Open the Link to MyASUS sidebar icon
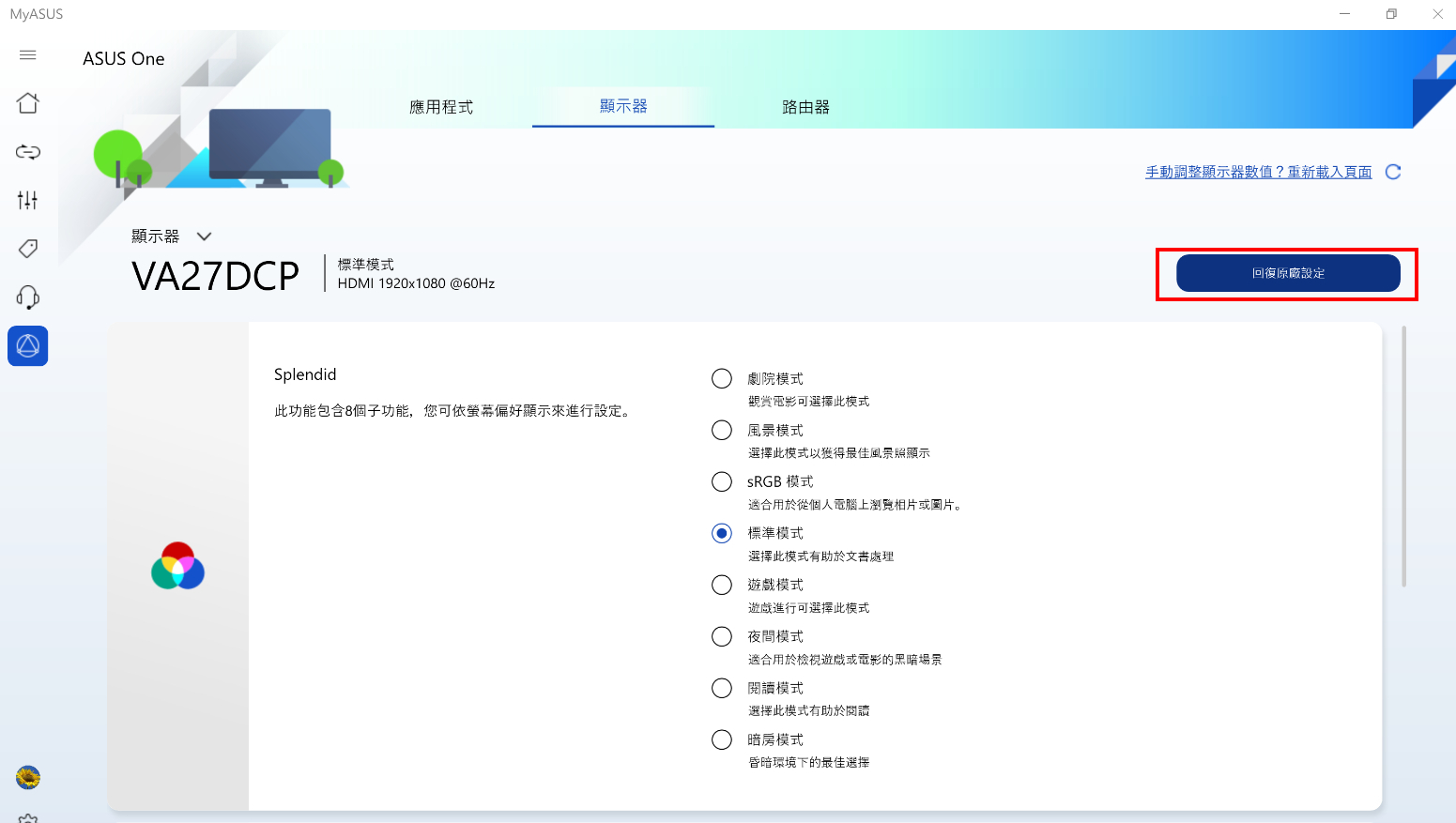1456x823 pixels. click(x=28, y=152)
